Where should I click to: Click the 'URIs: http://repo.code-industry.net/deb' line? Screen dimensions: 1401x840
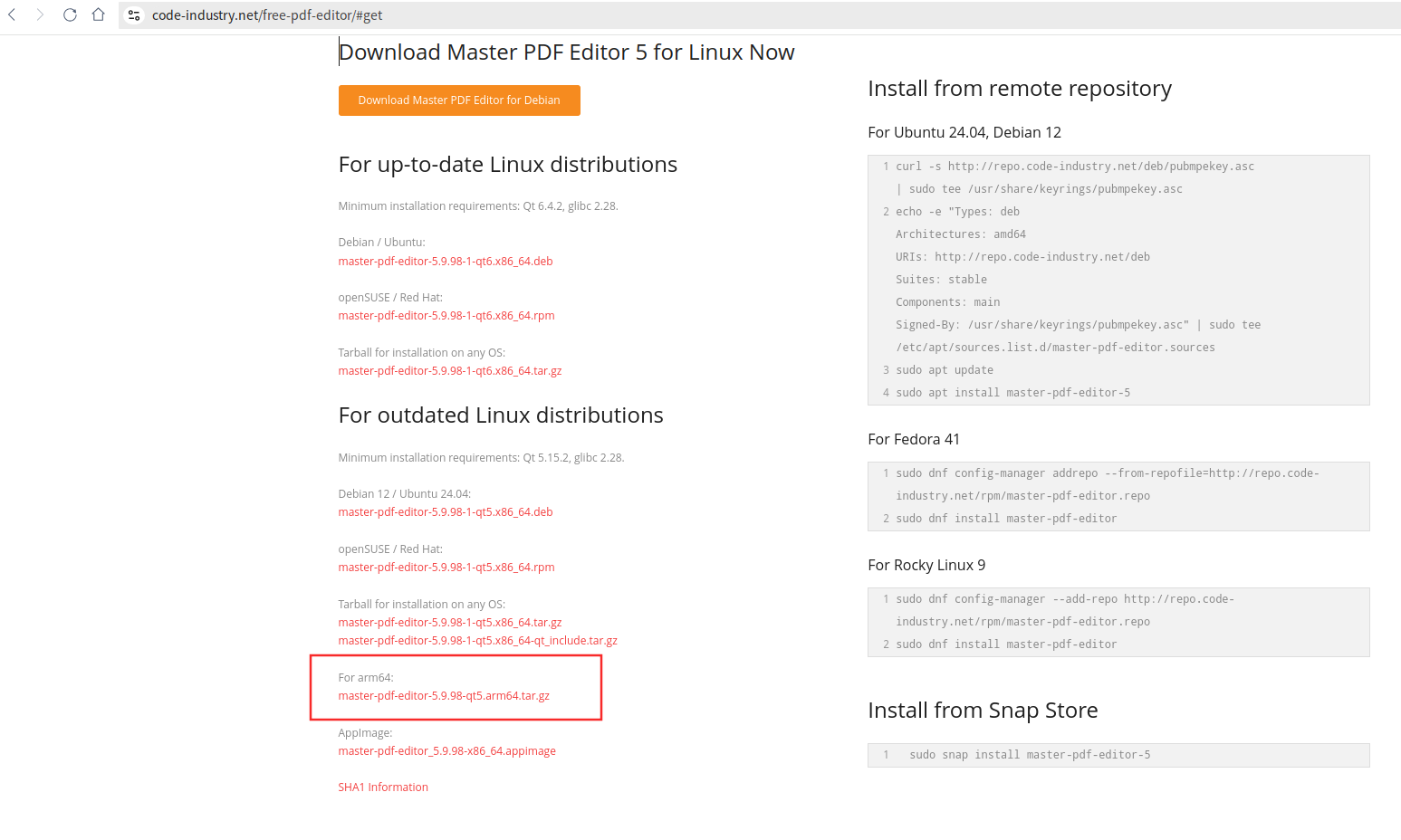pyautogui.click(x=1023, y=257)
